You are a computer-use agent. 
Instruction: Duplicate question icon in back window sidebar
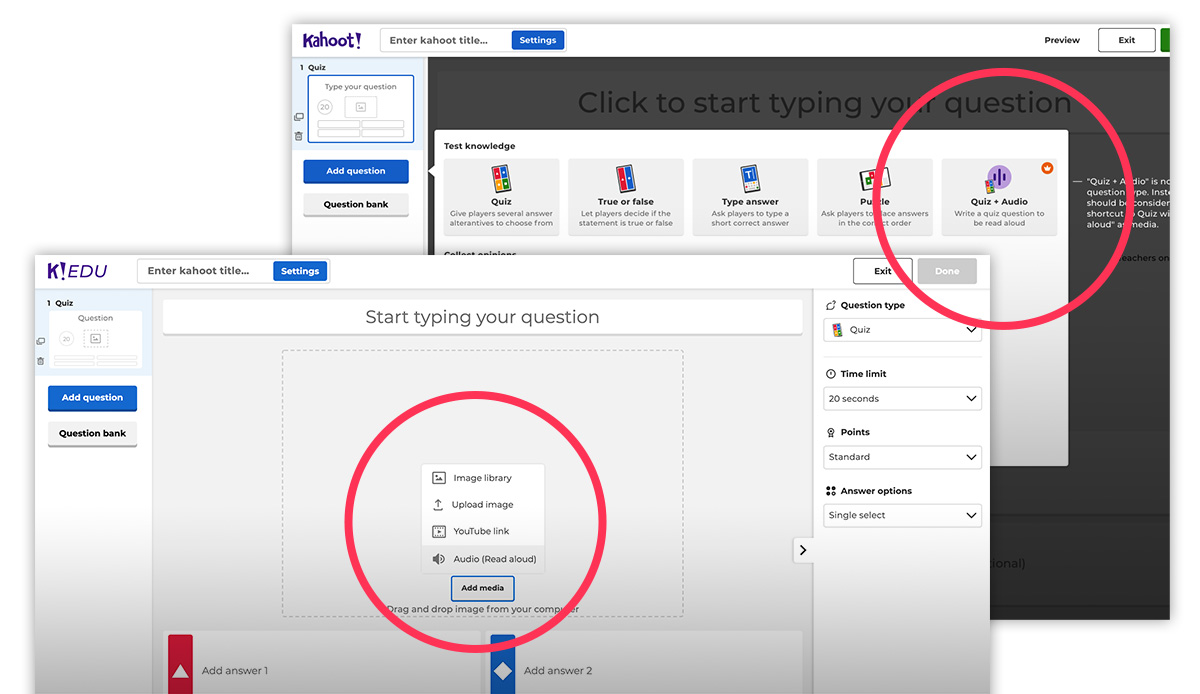(x=298, y=117)
